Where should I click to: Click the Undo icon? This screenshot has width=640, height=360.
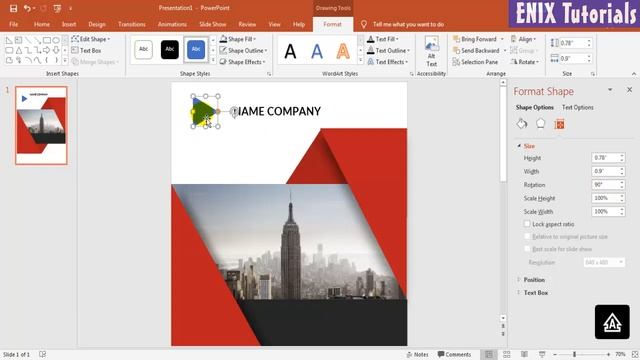coord(27,8)
